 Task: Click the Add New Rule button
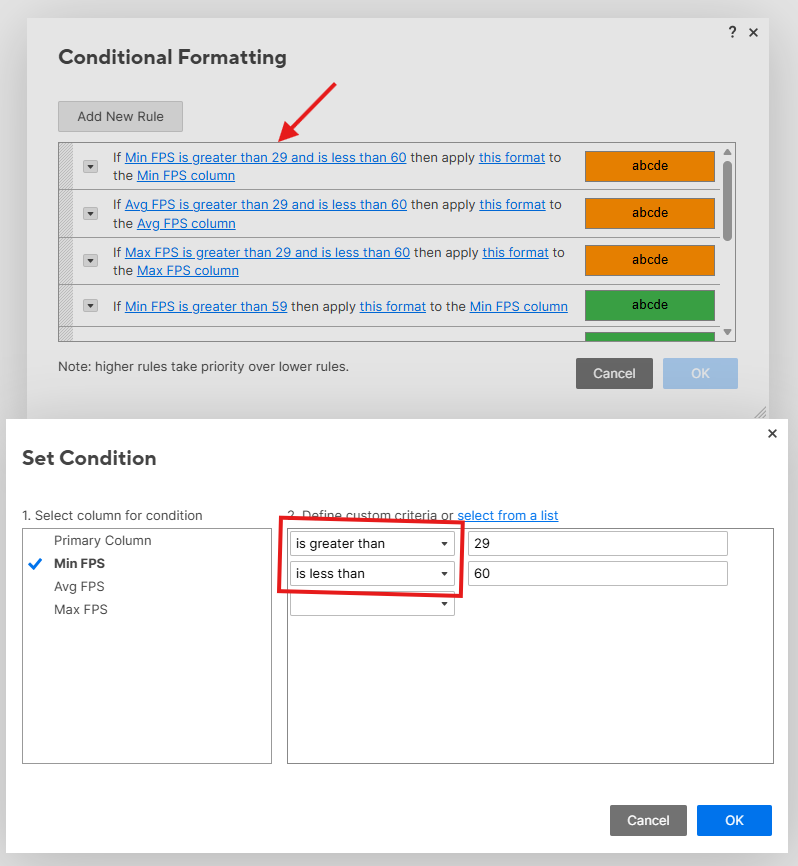tap(120, 117)
